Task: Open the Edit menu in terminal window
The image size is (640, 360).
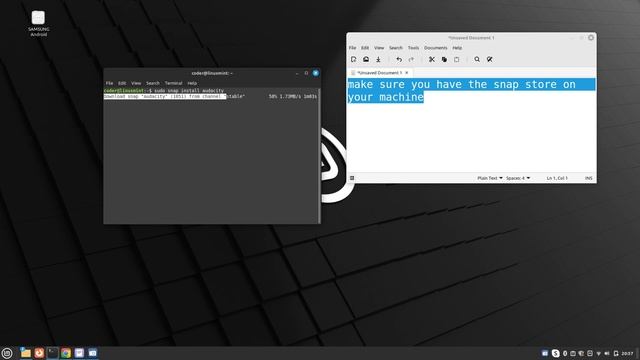Action: 122,83
